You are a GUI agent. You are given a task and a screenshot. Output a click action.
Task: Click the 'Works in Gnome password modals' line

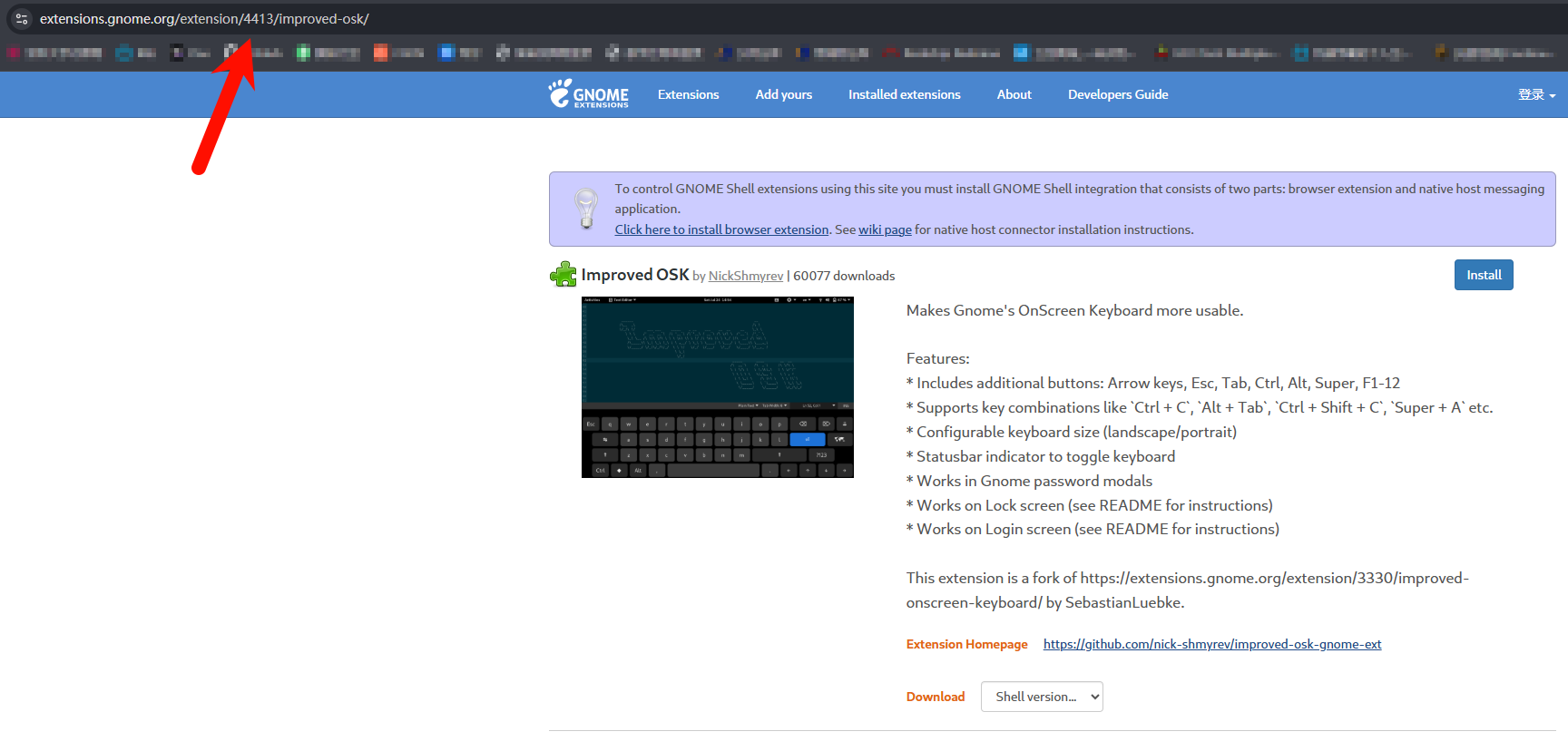pyautogui.click(x=1029, y=481)
